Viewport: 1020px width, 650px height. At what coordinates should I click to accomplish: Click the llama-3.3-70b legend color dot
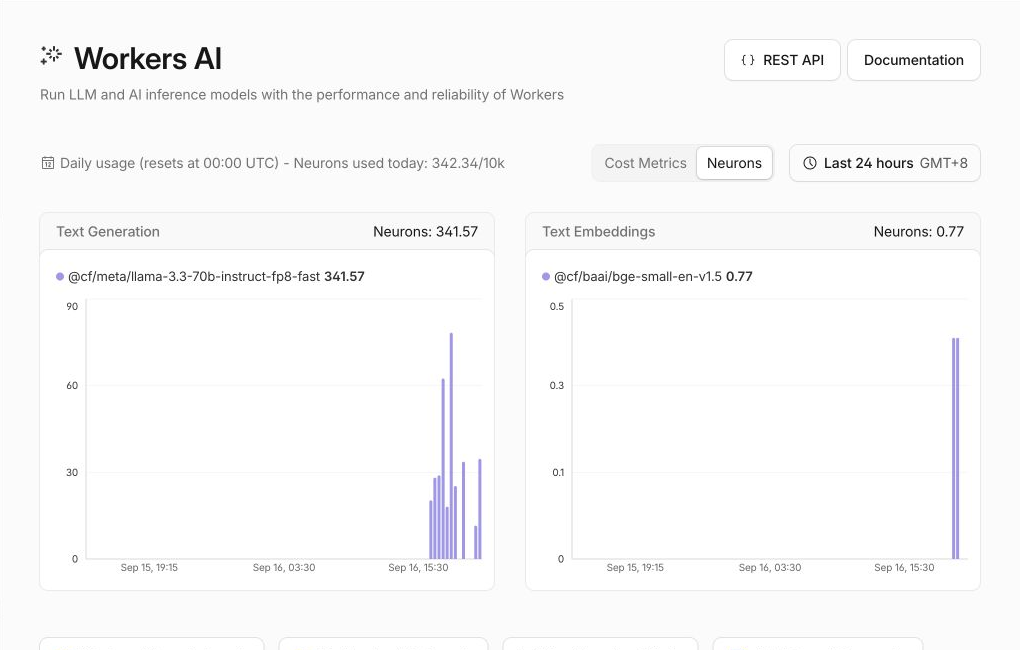click(60, 277)
